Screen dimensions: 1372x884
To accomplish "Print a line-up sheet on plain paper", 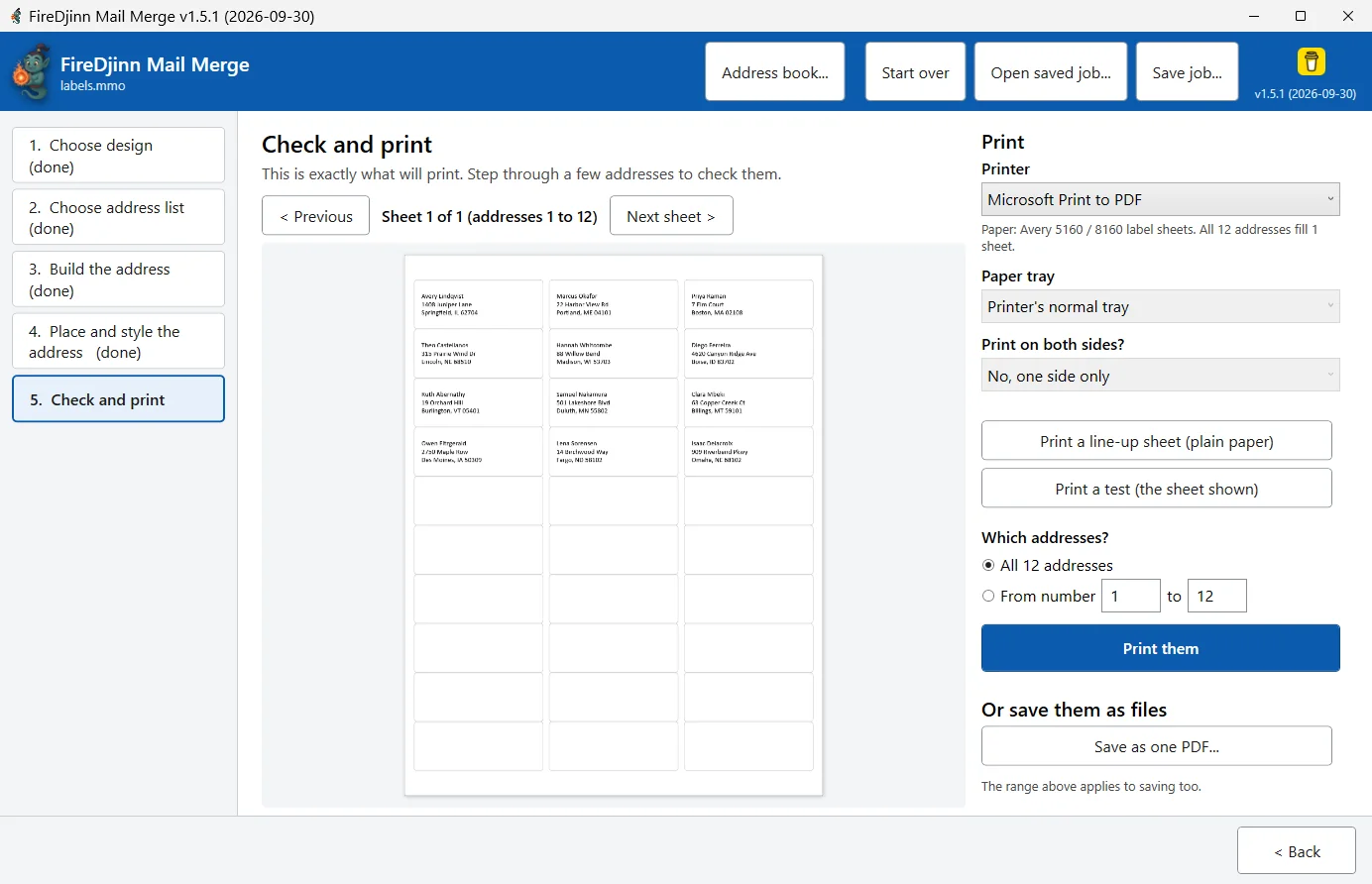I will click(x=1157, y=441).
